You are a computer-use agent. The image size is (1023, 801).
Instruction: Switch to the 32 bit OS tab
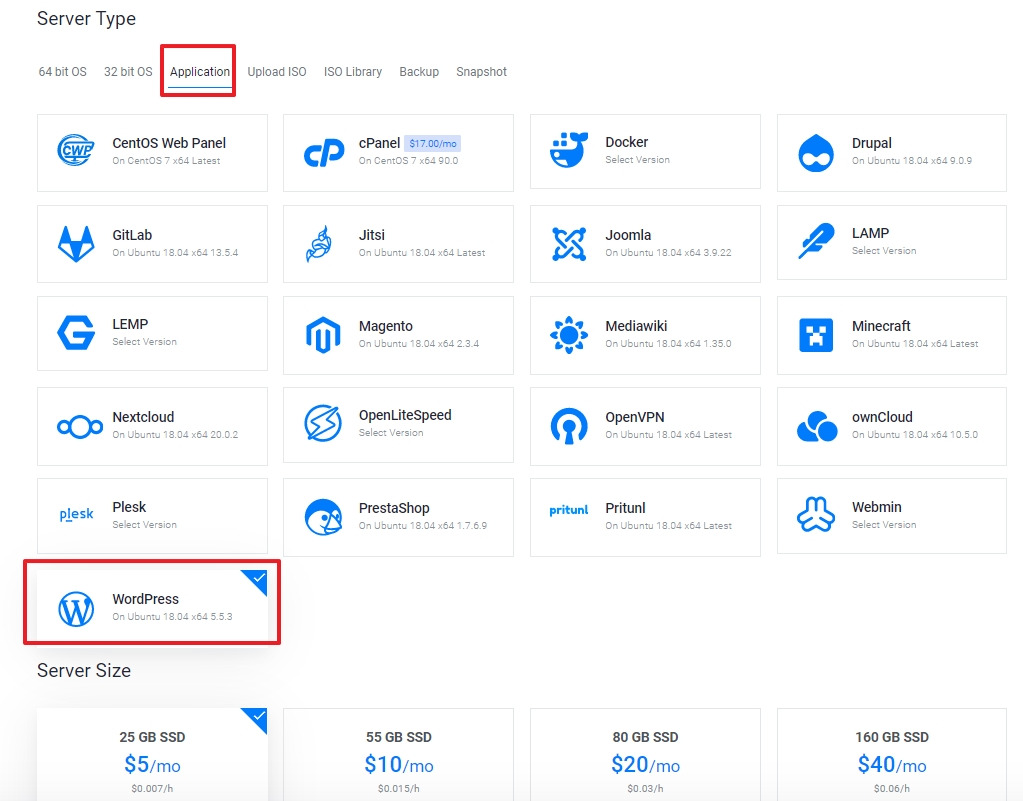pos(128,72)
